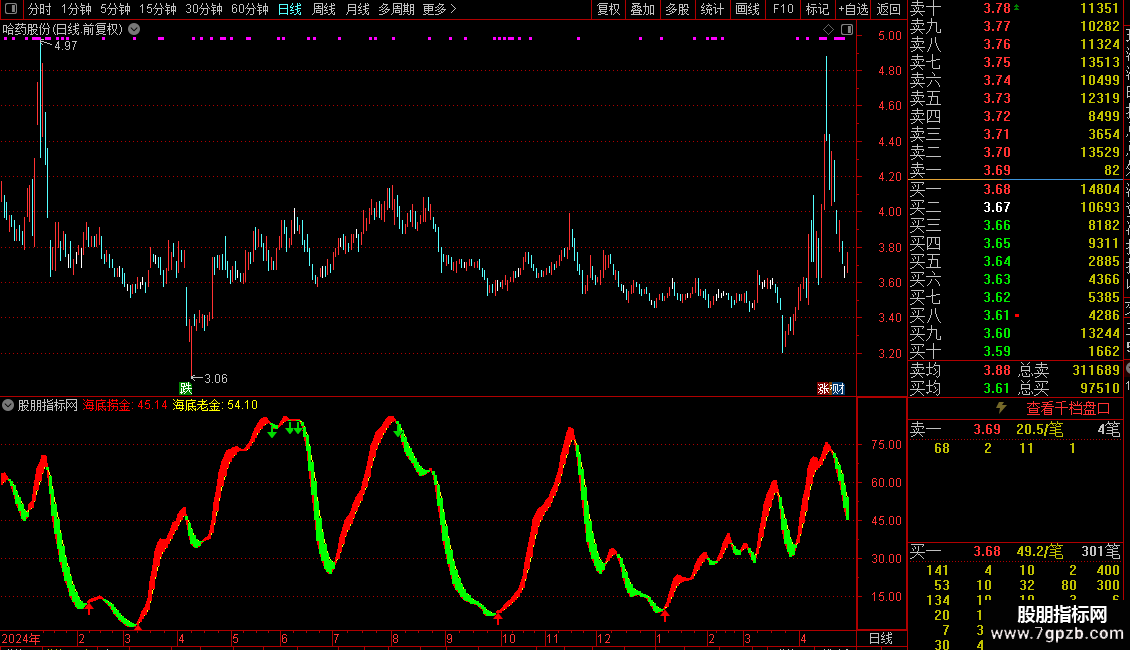Click the red 涨 marker below the chart
The image size is (1130, 650).
[x=823, y=388]
